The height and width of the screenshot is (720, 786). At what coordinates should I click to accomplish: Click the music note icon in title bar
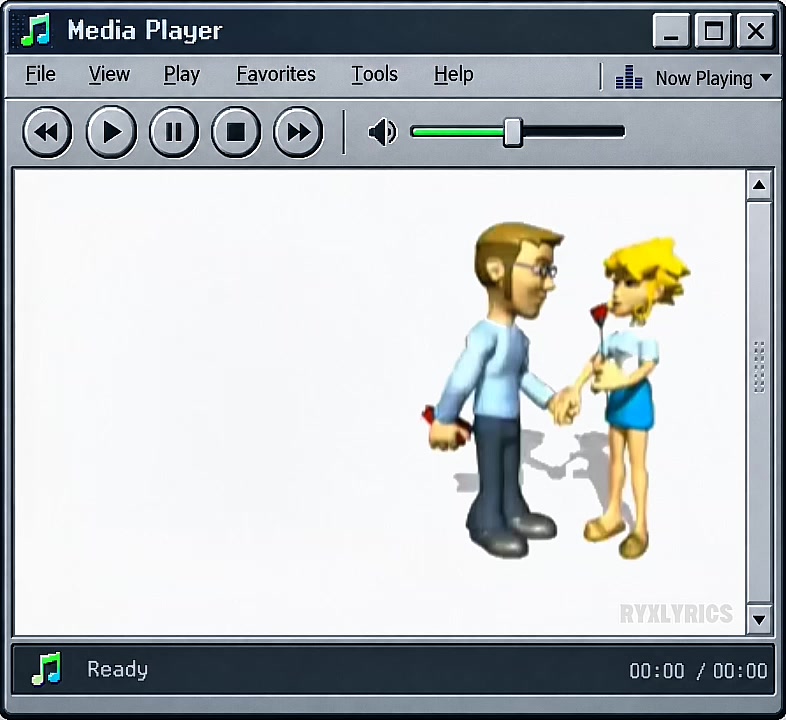(x=36, y=30)
